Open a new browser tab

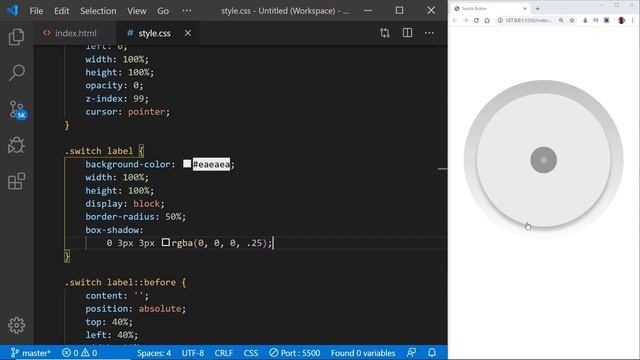click(x=538, y=8)
